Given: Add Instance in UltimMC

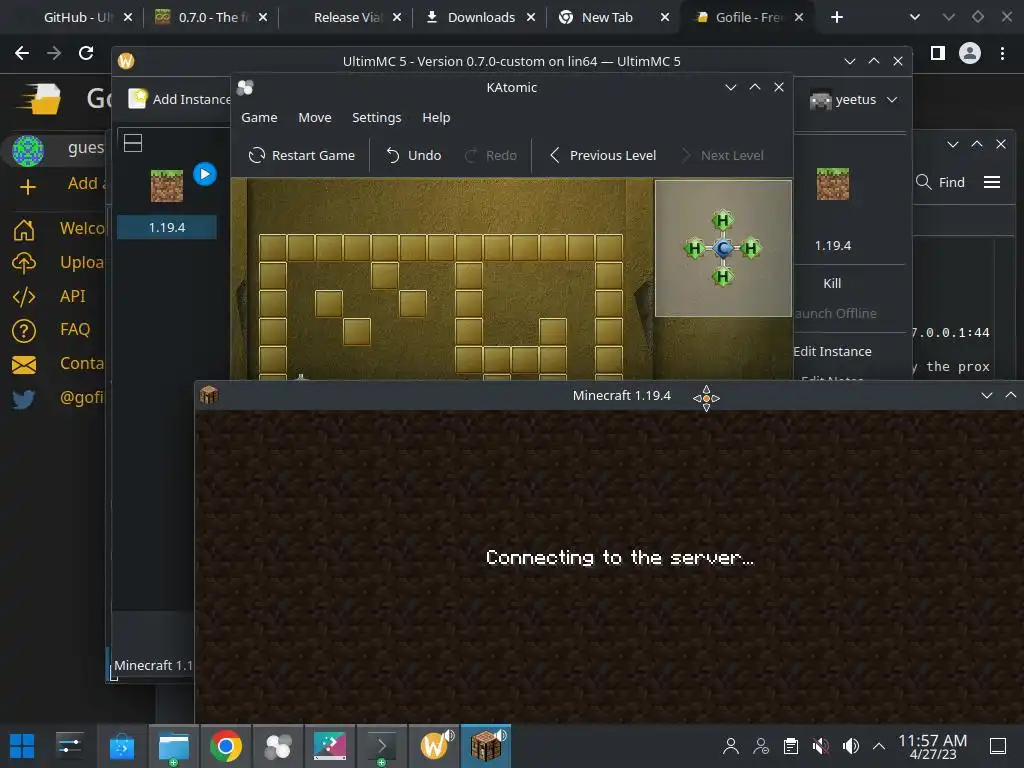Looking at the screenshot, I should [180, 99].
